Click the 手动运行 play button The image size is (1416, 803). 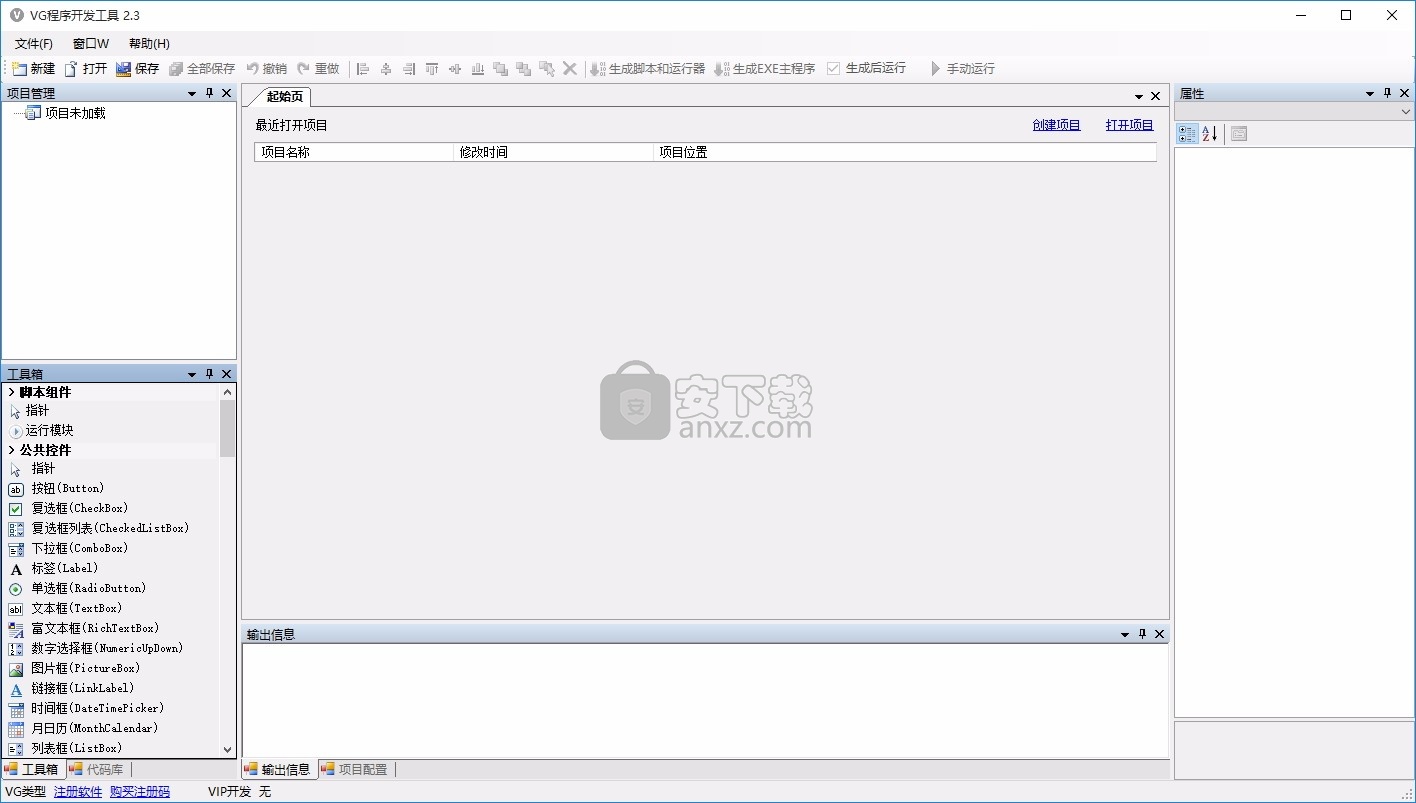[x=962, y=69]
